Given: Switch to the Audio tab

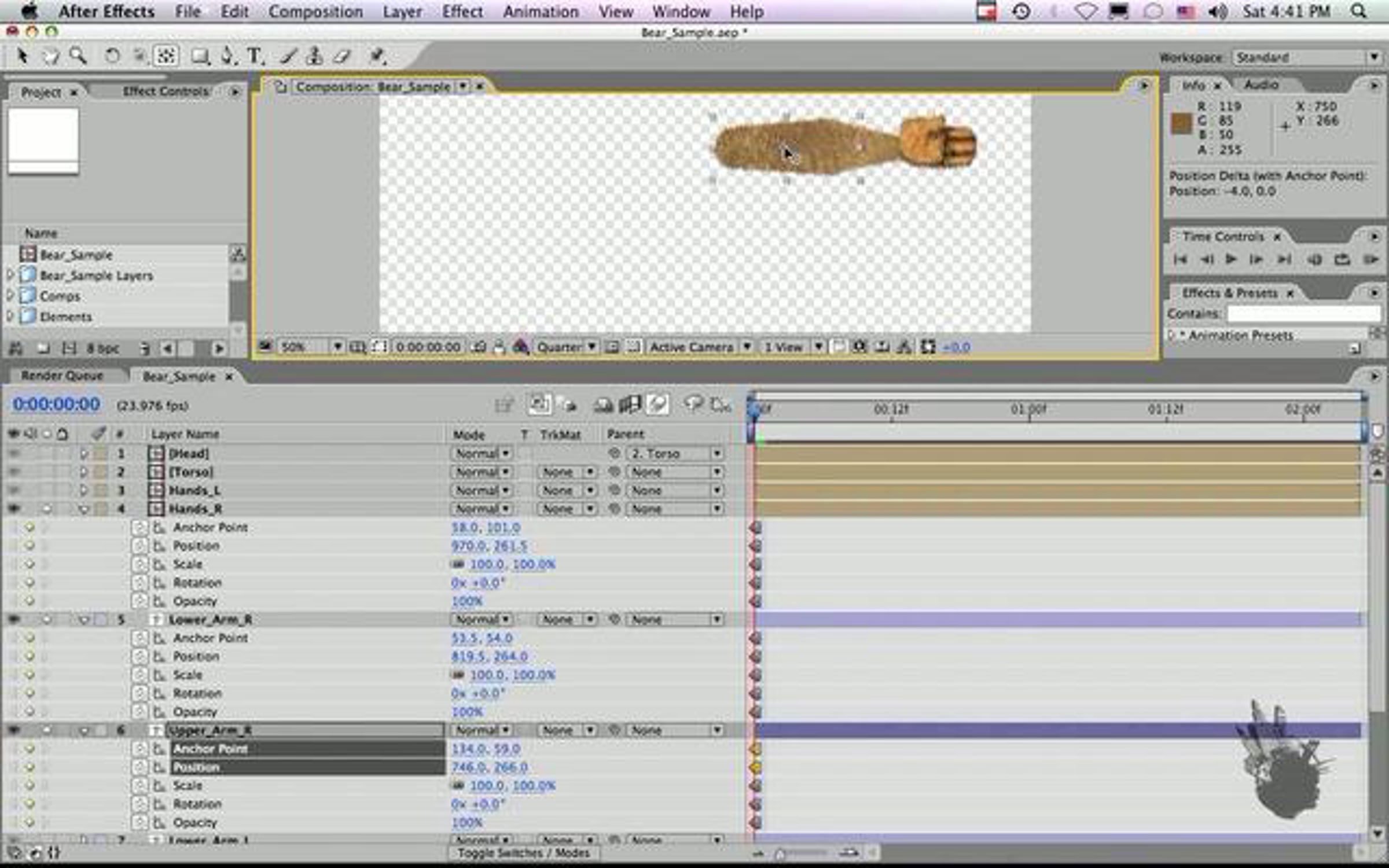Looking at the screenshot, I should pyautogui.click(x=1262, y=85).
